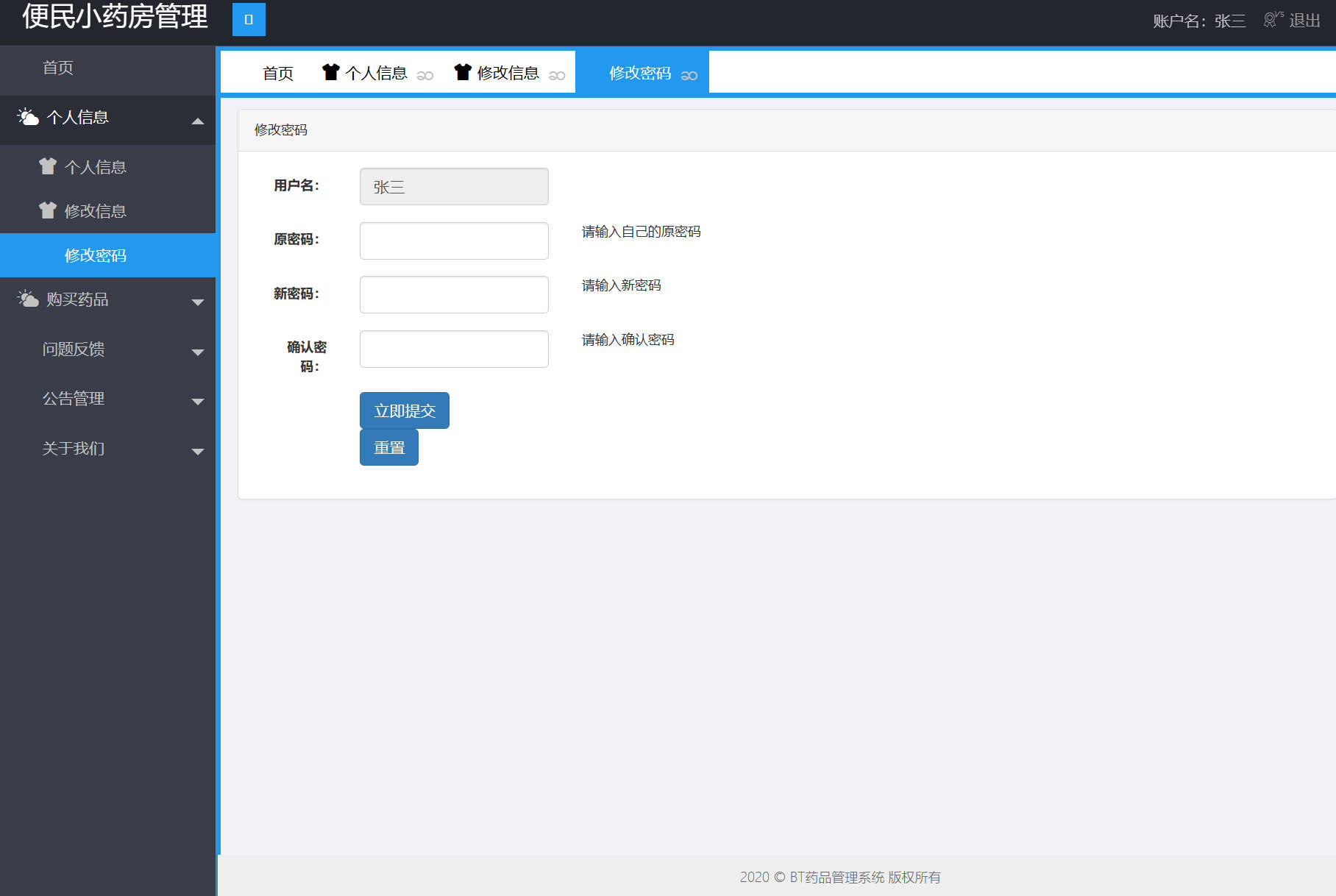Click the t-shirt icon beside sidebar 个人信息 item
Screen dimensions: 1336x896
coord(47,166)
